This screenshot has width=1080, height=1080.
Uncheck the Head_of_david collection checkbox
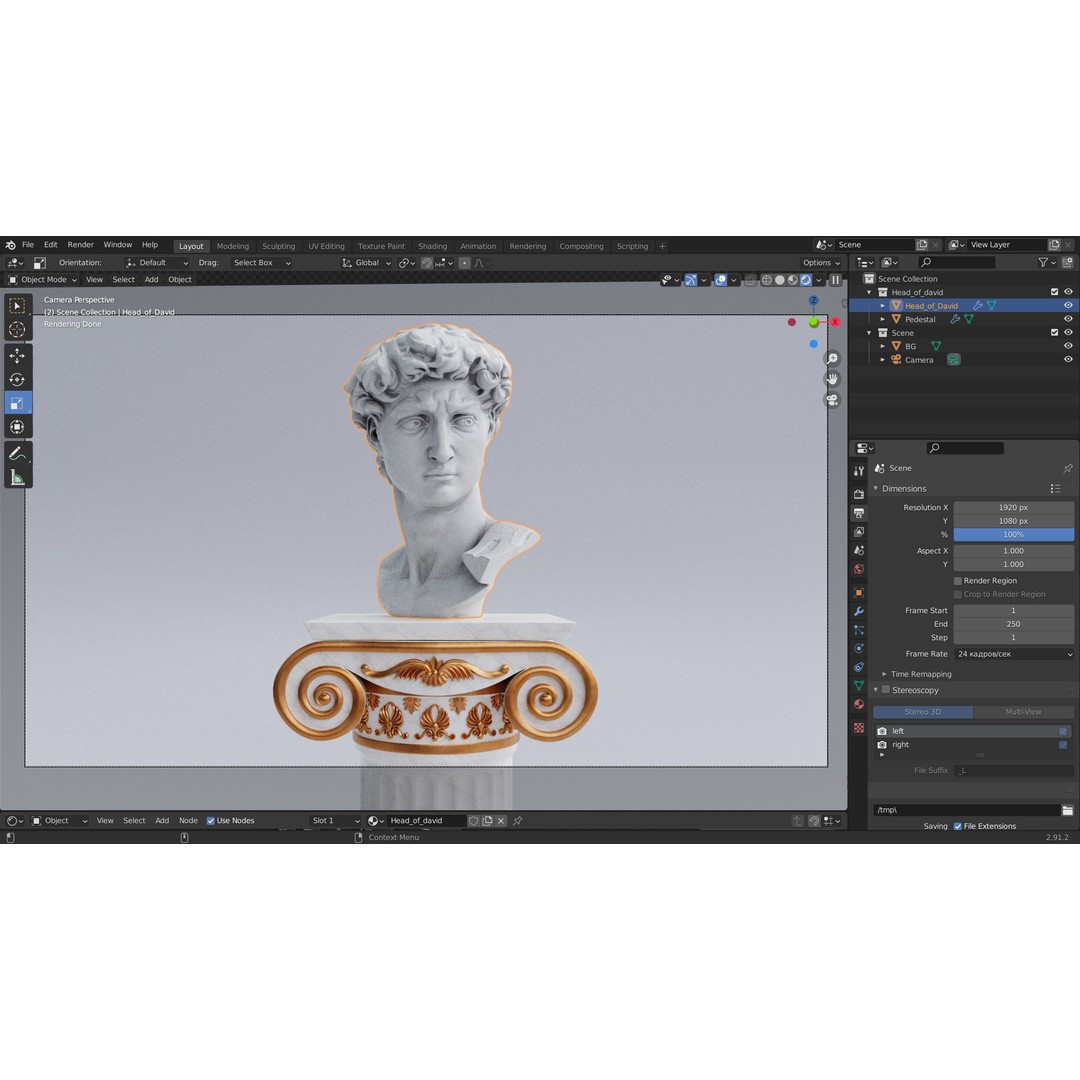tap(1055, 292)
